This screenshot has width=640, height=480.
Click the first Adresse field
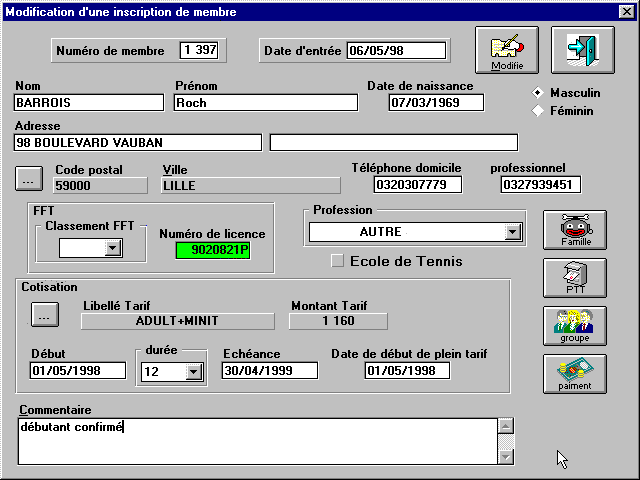[138, 142]
